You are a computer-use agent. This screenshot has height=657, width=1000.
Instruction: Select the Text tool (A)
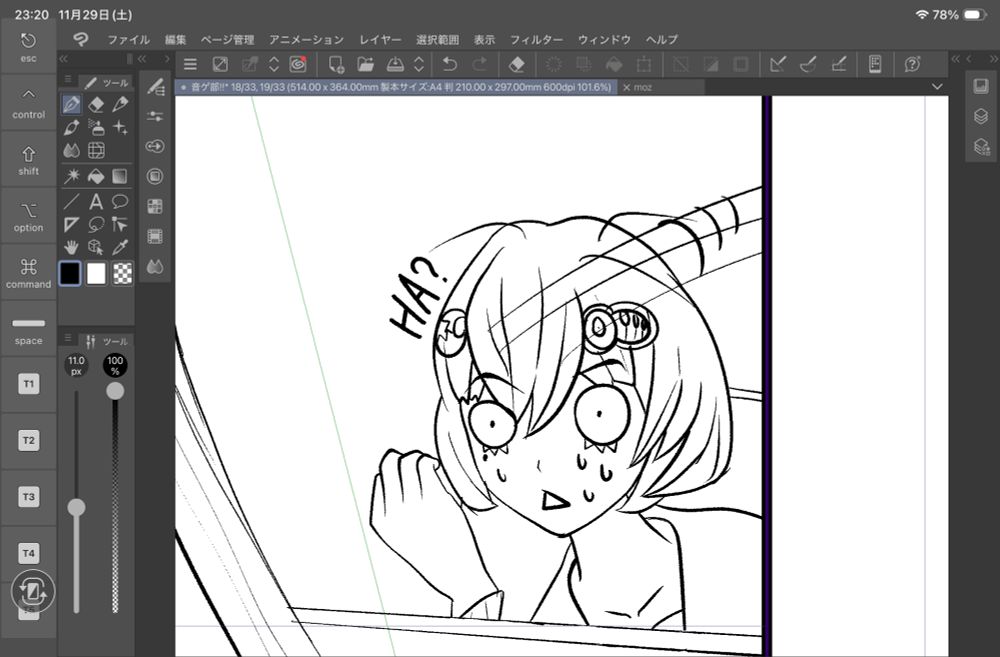pyautogui.click(x=96, y=202)
